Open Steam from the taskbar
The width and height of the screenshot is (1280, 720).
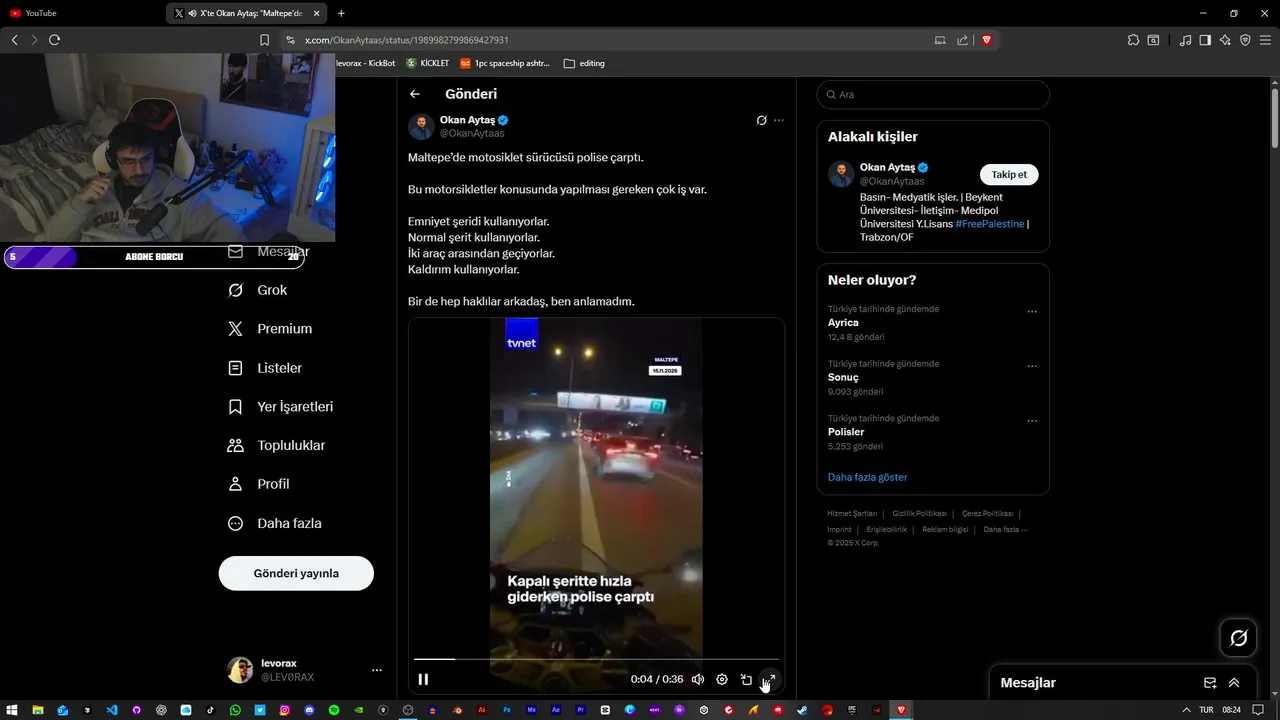(802, 710)
